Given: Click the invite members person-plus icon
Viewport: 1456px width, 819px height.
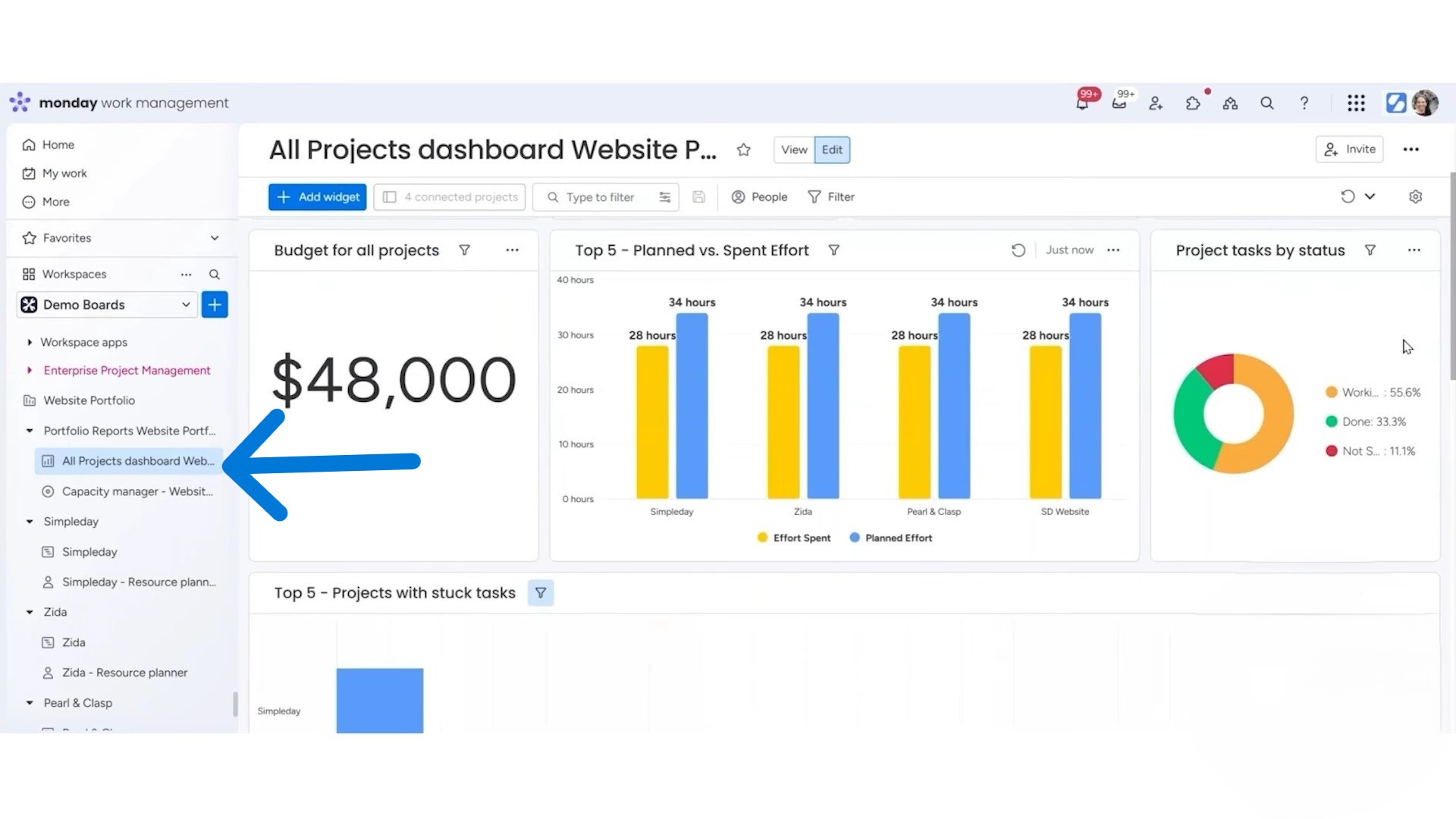Looking at the screenshot, I should (x=1156, y=104).
